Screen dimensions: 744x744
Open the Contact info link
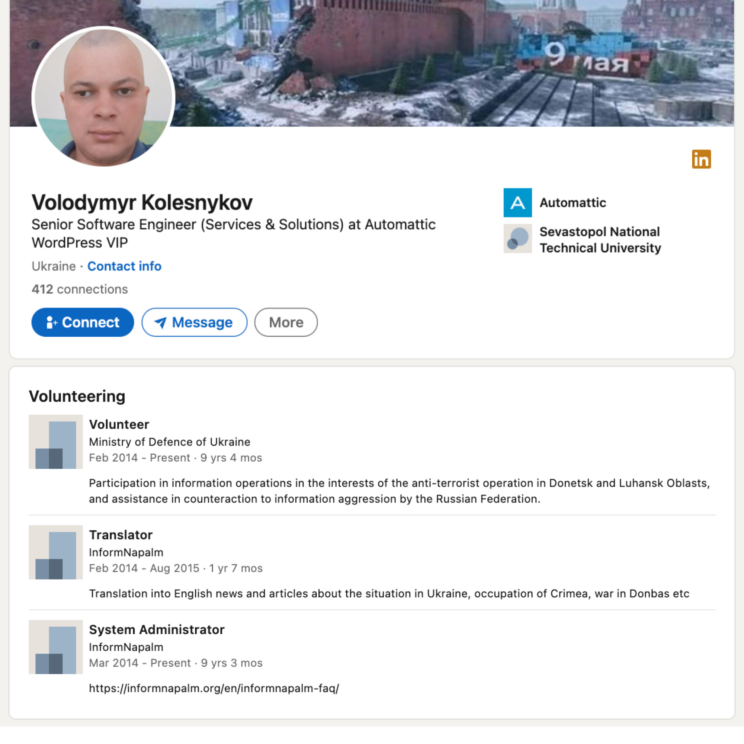tap(124, 266)
